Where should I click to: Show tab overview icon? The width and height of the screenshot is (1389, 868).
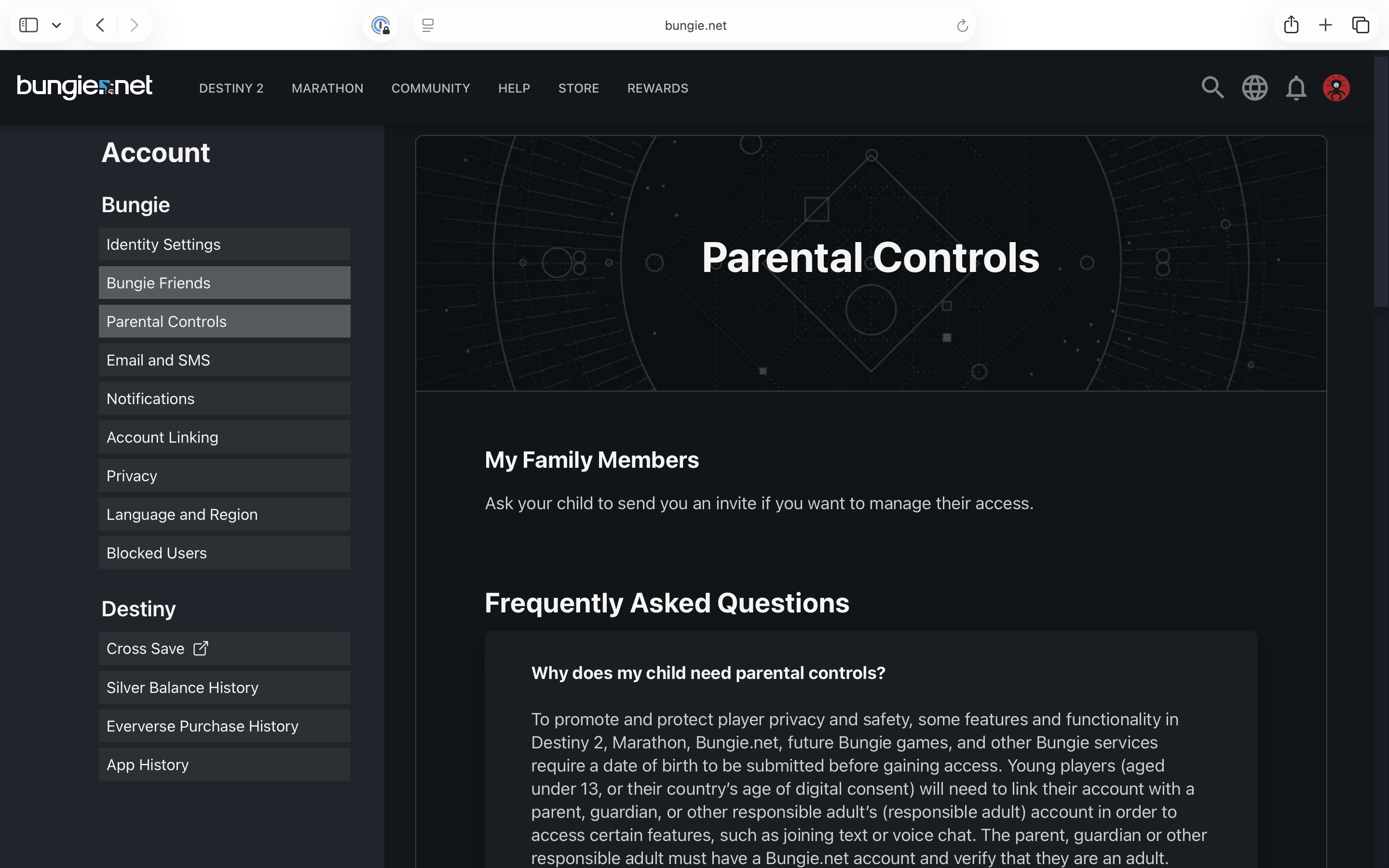(1360, 25)
